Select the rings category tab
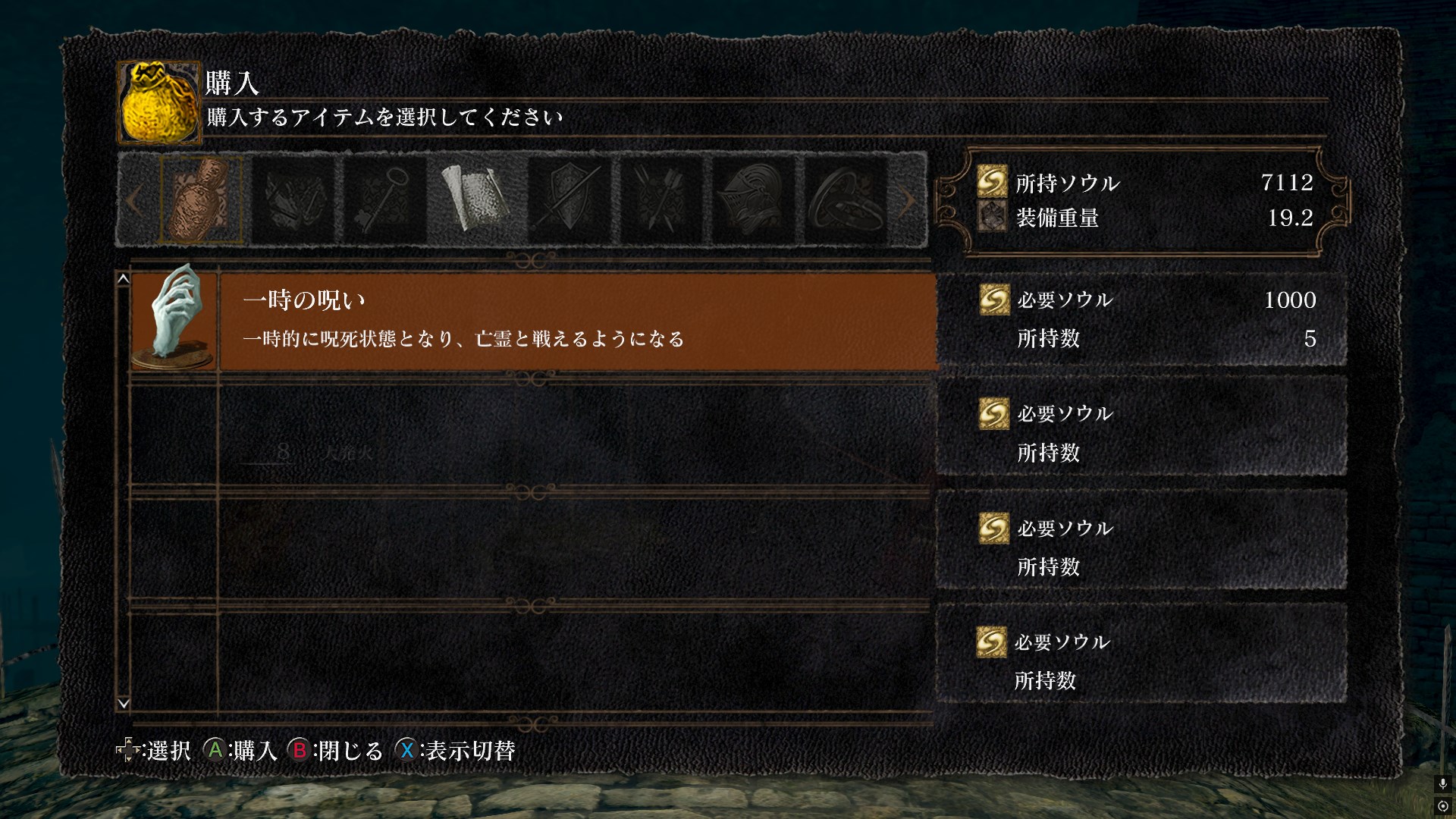This screenshot has width=1456, height=819. pyautogui.click(x=846, y=200)
